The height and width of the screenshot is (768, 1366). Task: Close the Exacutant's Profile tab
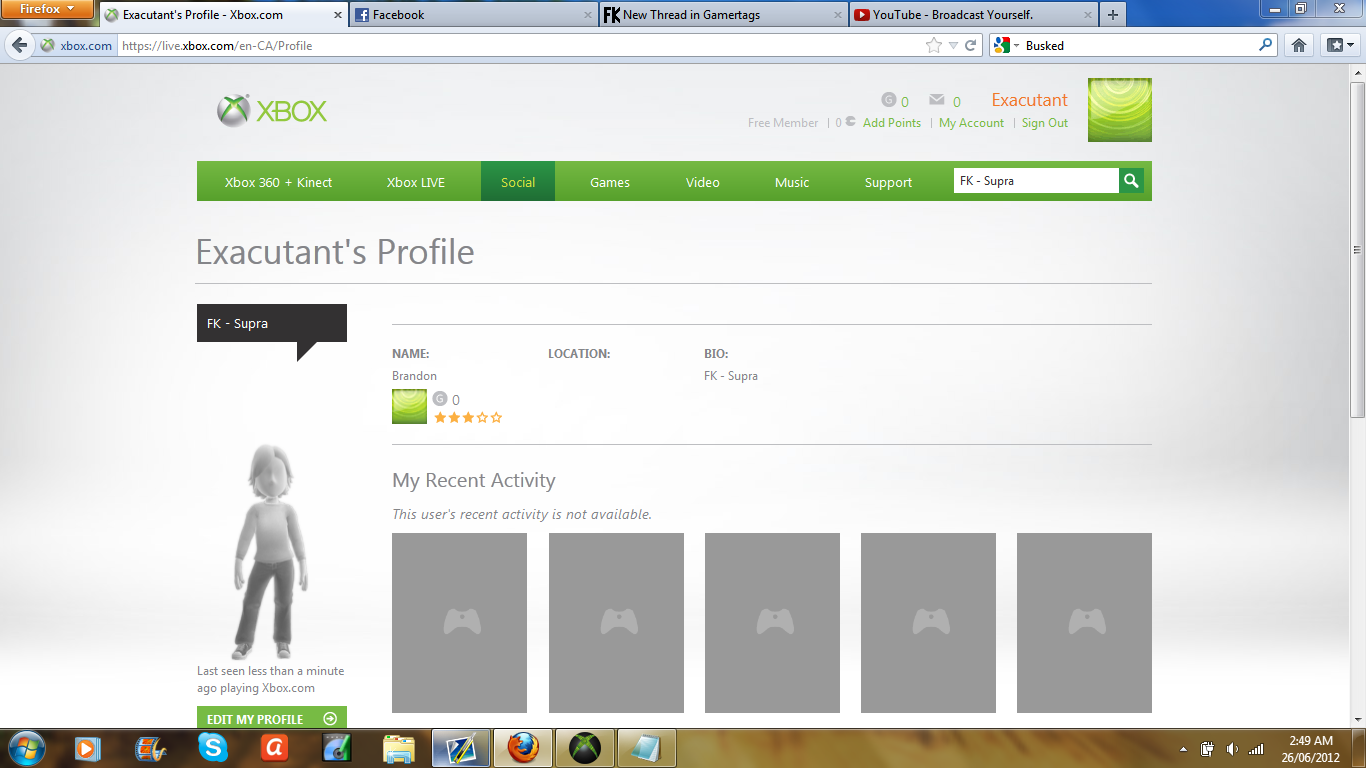tap(336, 15)
